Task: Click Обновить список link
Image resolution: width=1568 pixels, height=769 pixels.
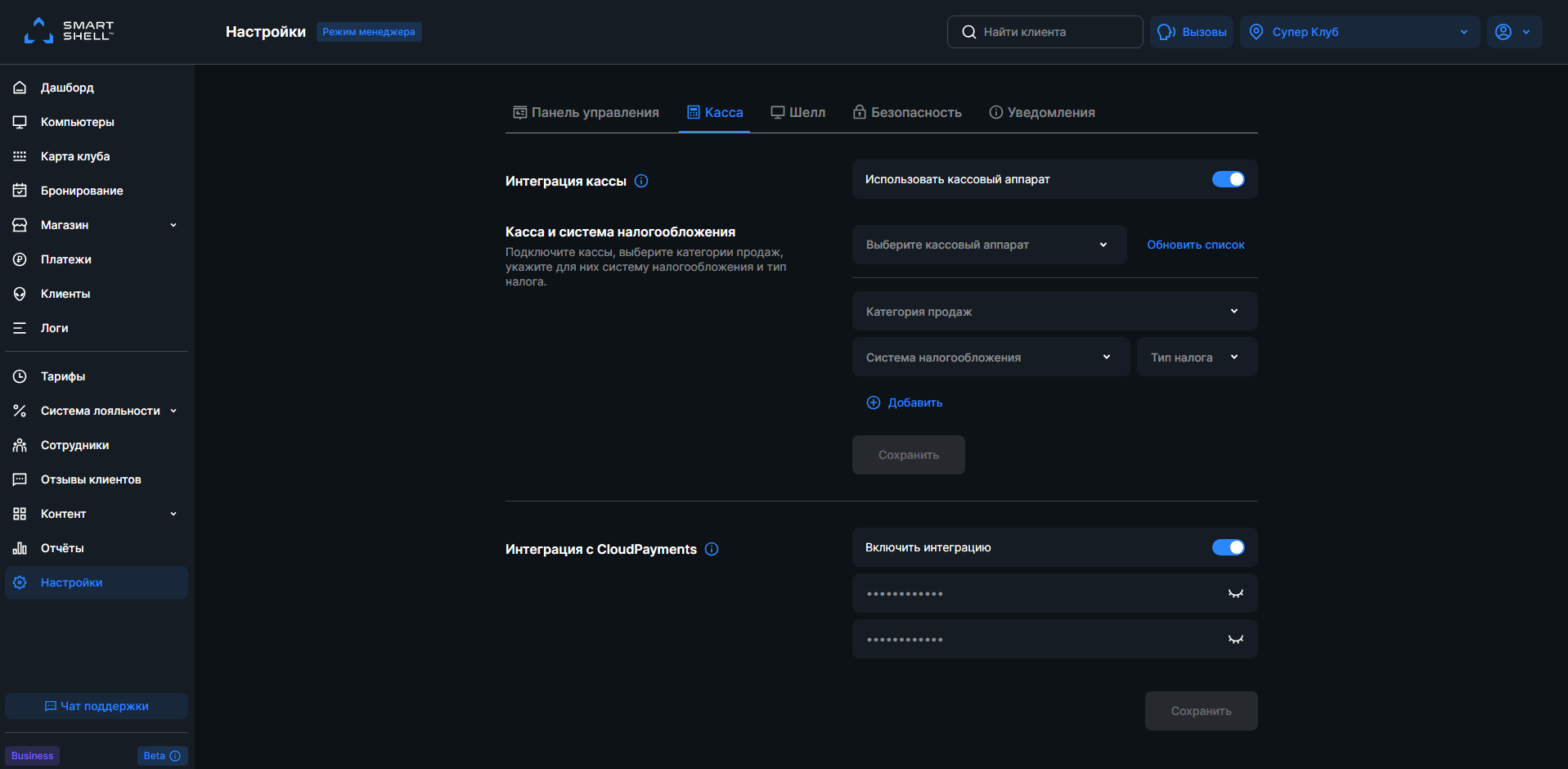Action: click(x=1195, y=244)
